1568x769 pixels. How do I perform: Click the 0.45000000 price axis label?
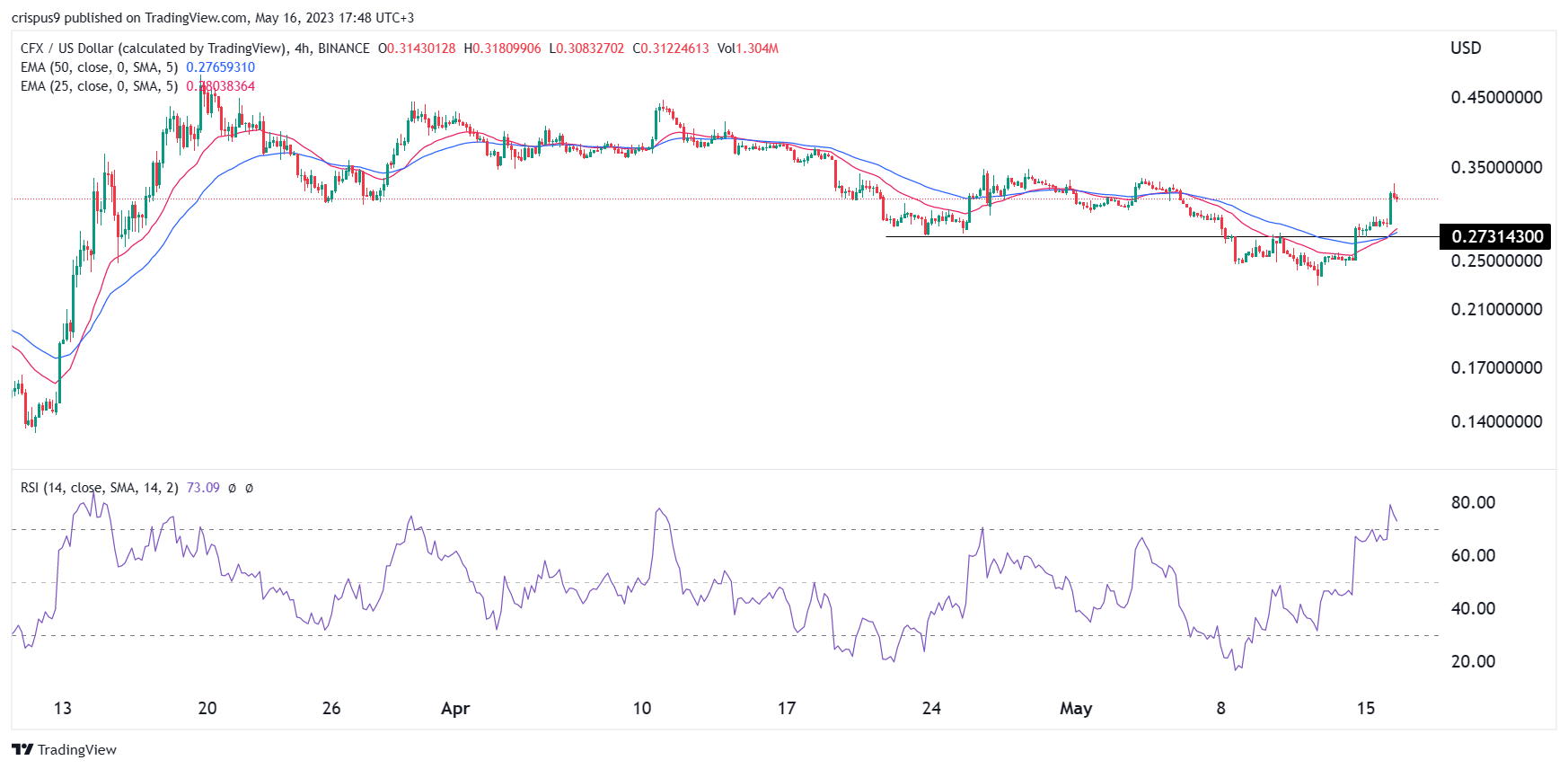click(x=1497, y=97)
